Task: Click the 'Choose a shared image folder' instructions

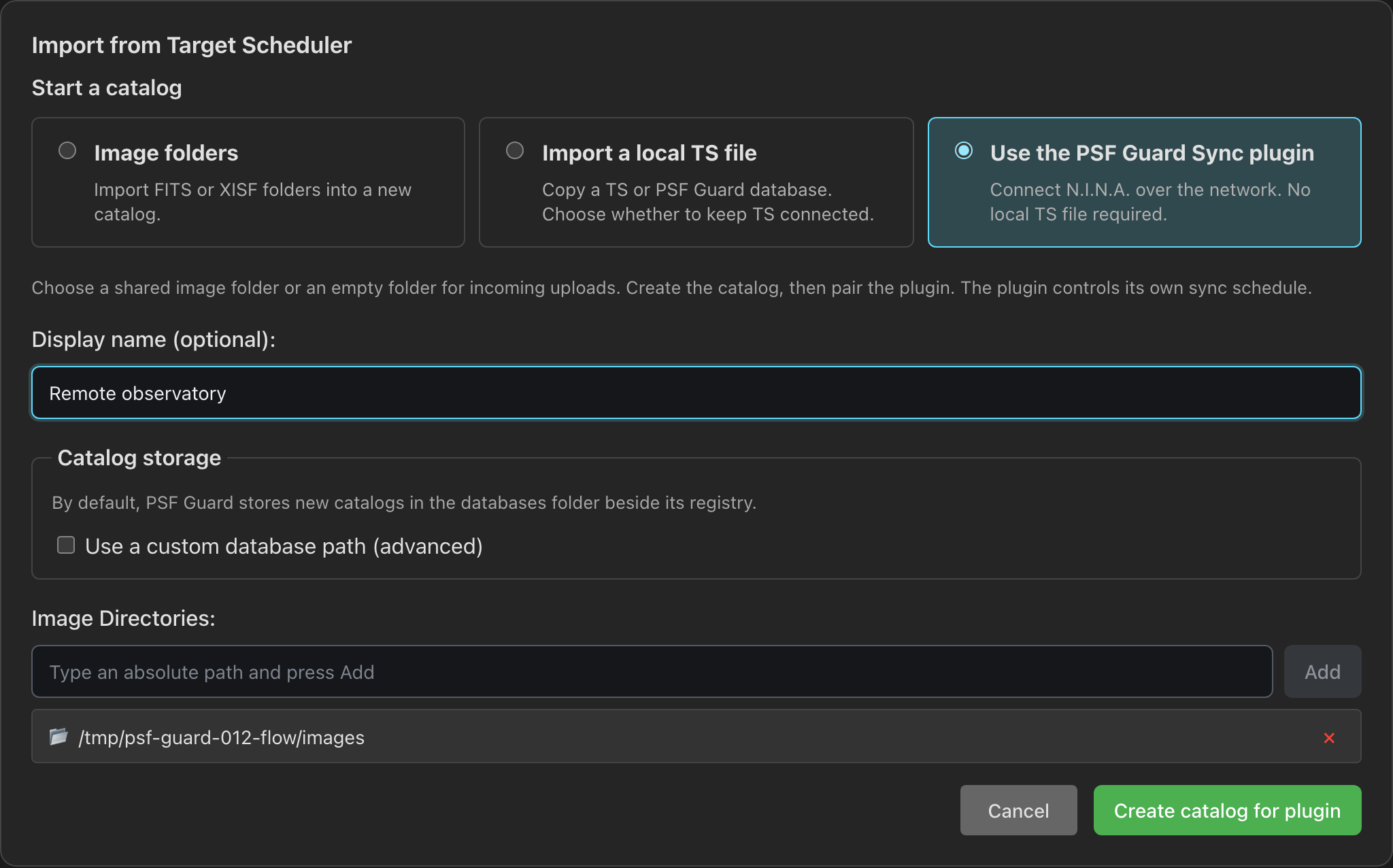Action: (x=672, y=288)
